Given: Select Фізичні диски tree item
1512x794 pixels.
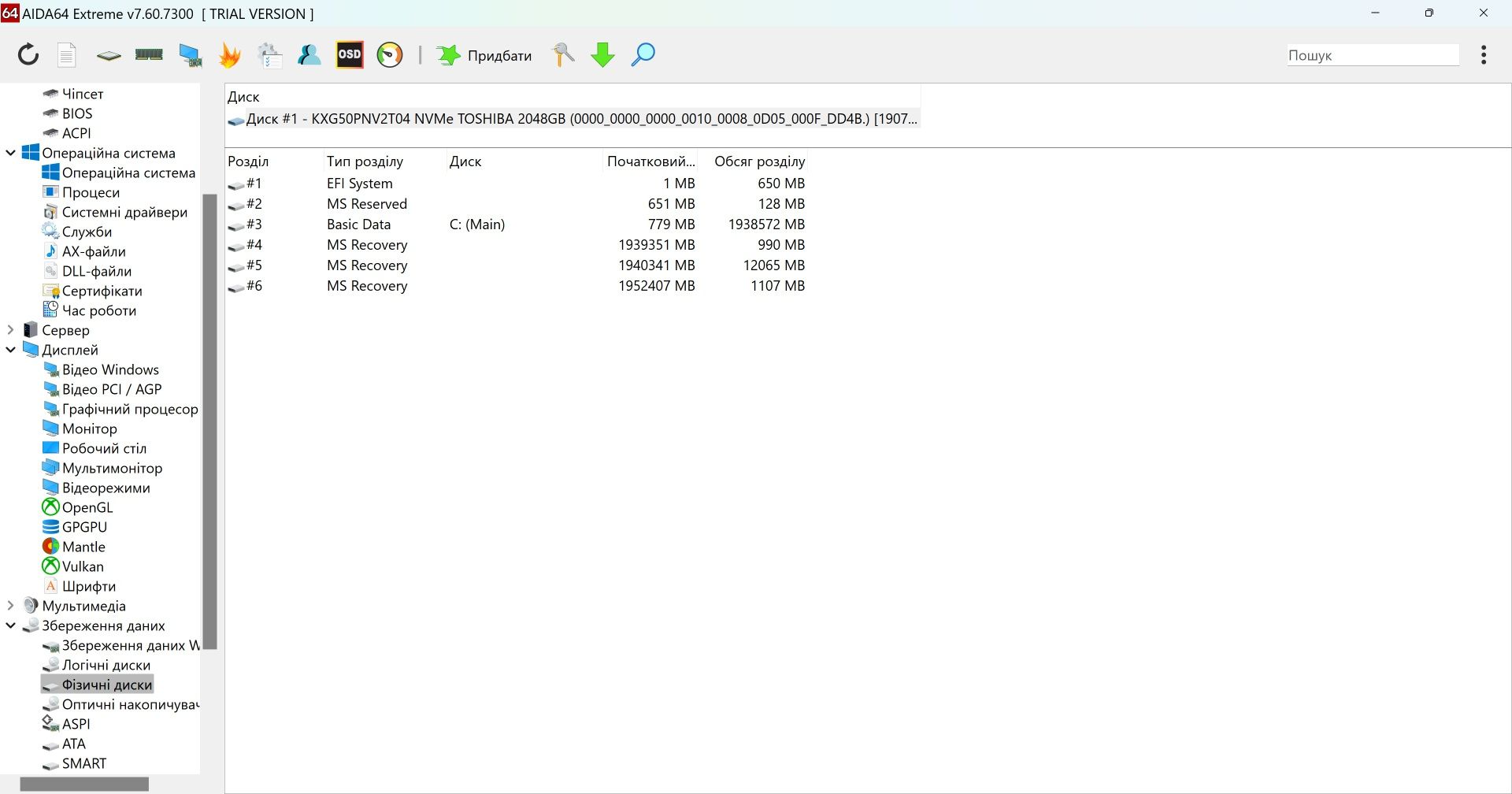Looking at the screenshot, I should coord(97,685).
